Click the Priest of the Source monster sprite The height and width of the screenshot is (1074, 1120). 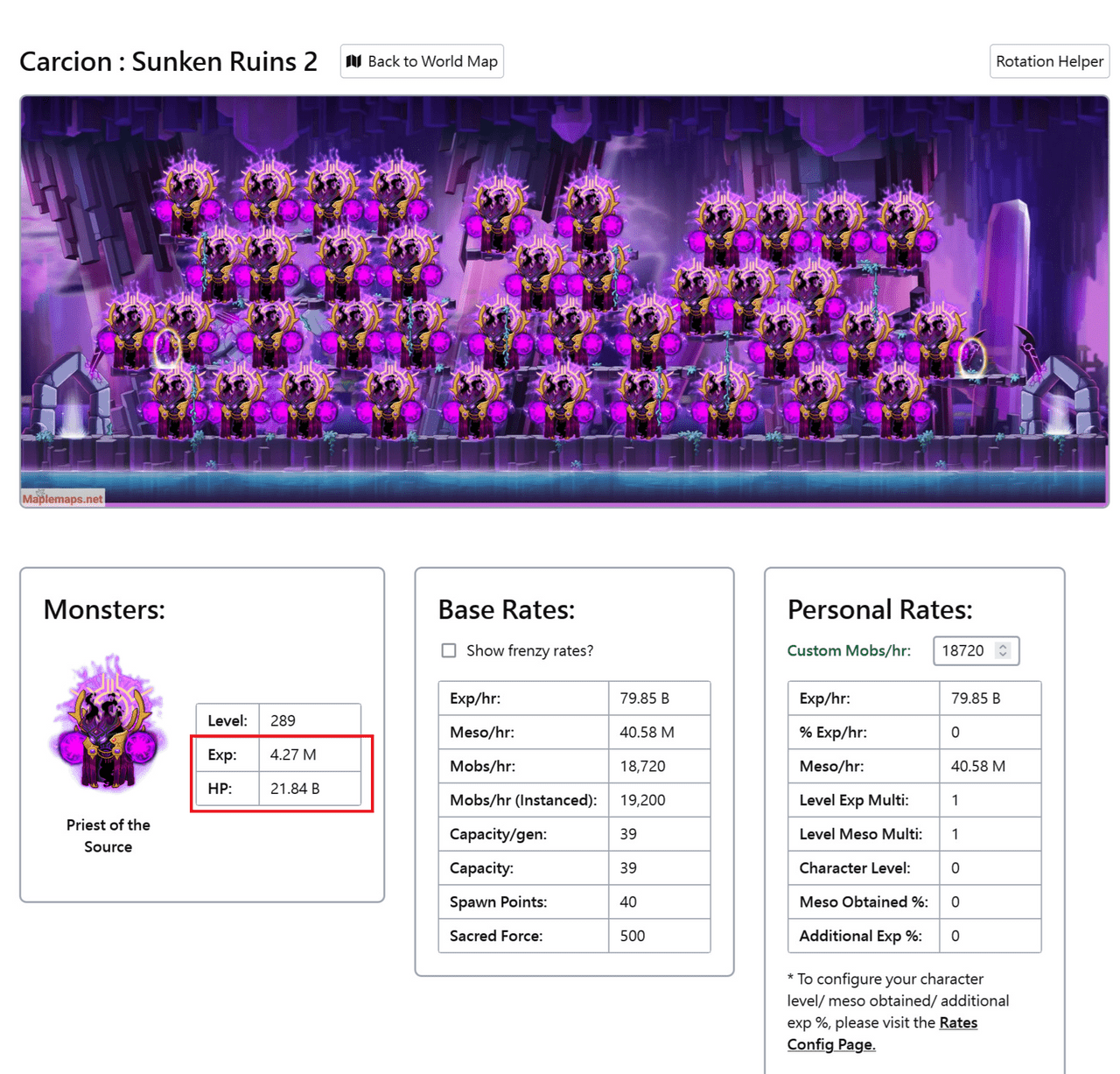pos(108,725)
